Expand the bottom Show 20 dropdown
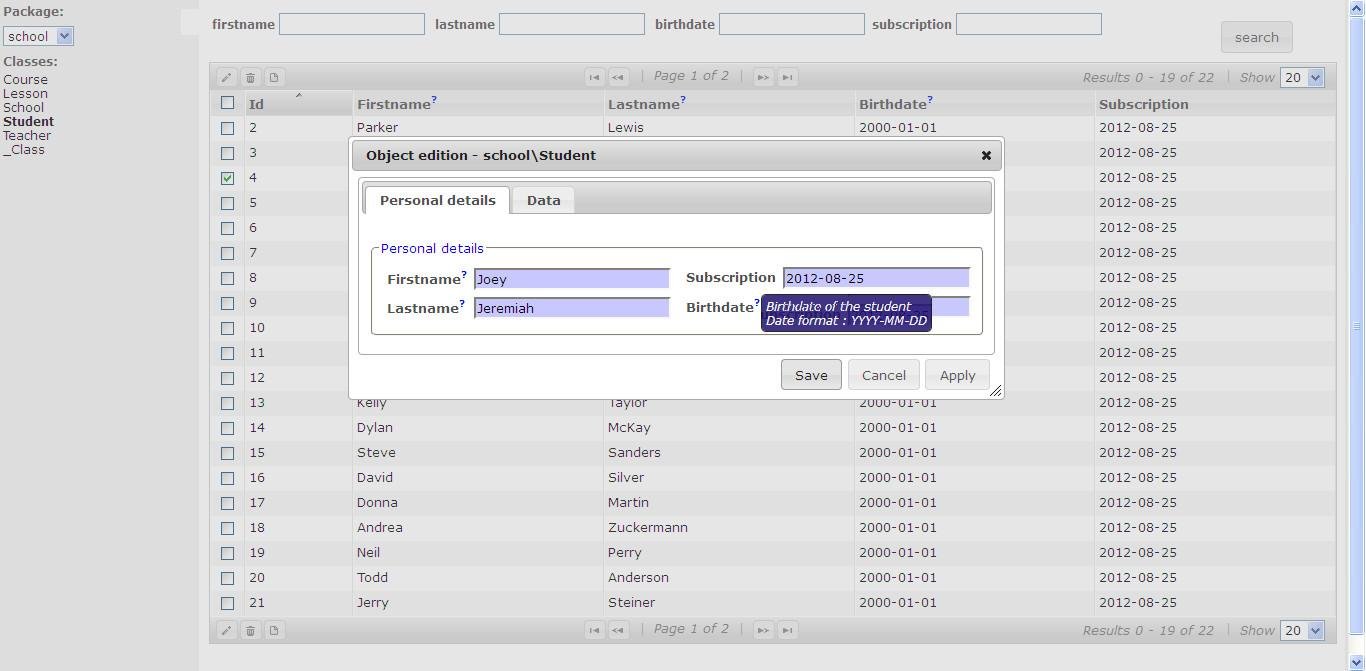 (x=1302, y=630)
